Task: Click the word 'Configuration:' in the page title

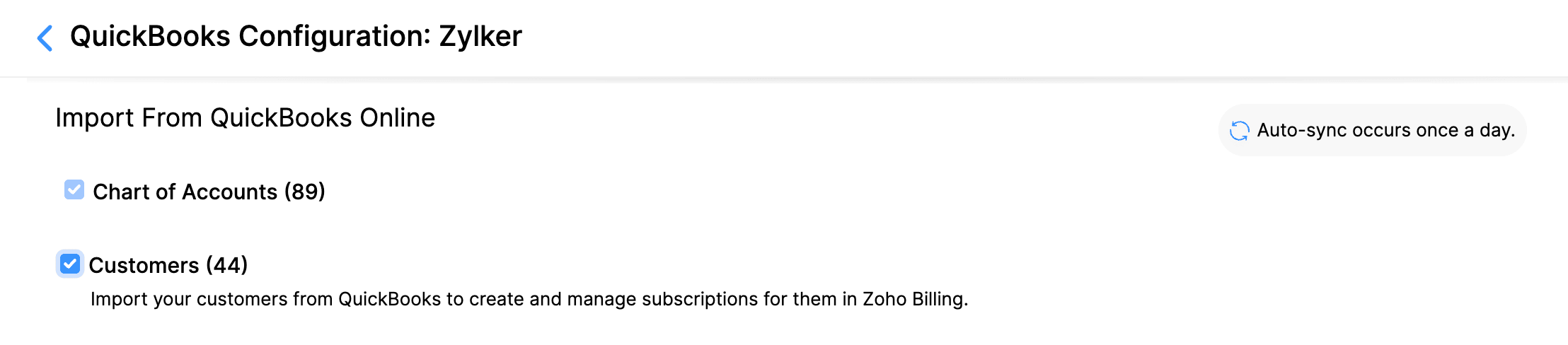Action: tap(335, 37)
